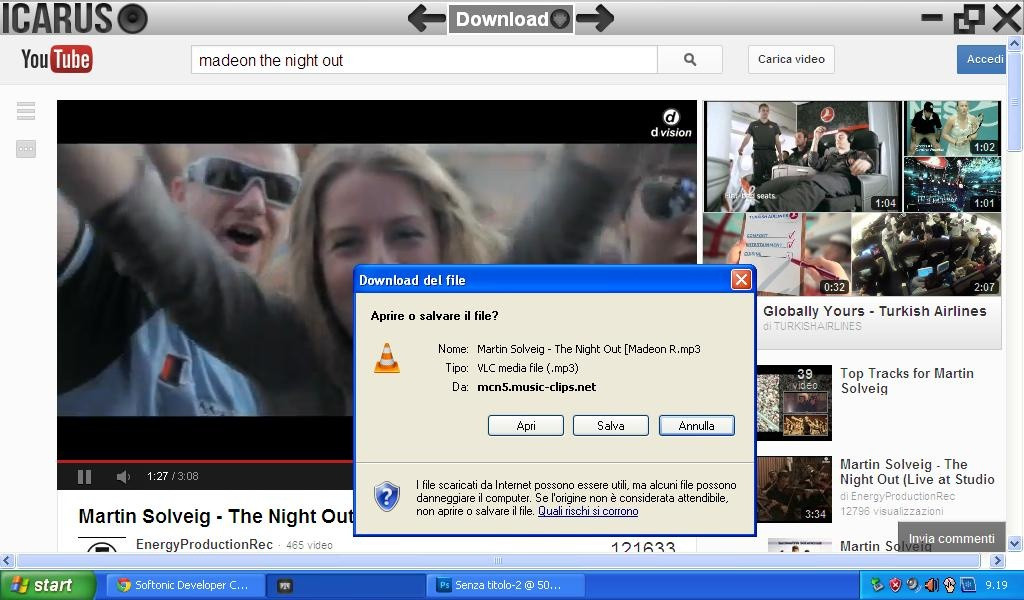Viewport: 1024px width, 600px height.
Task: Click the vertical scrollbar down arrow
Action: 1014,543
